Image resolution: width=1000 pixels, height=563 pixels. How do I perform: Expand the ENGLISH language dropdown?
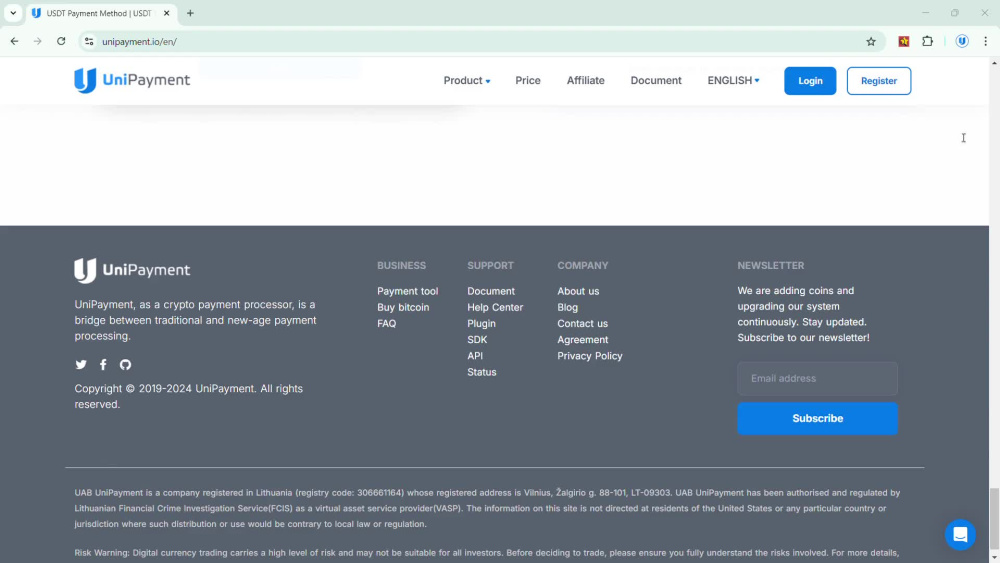[x=733, y=80]
